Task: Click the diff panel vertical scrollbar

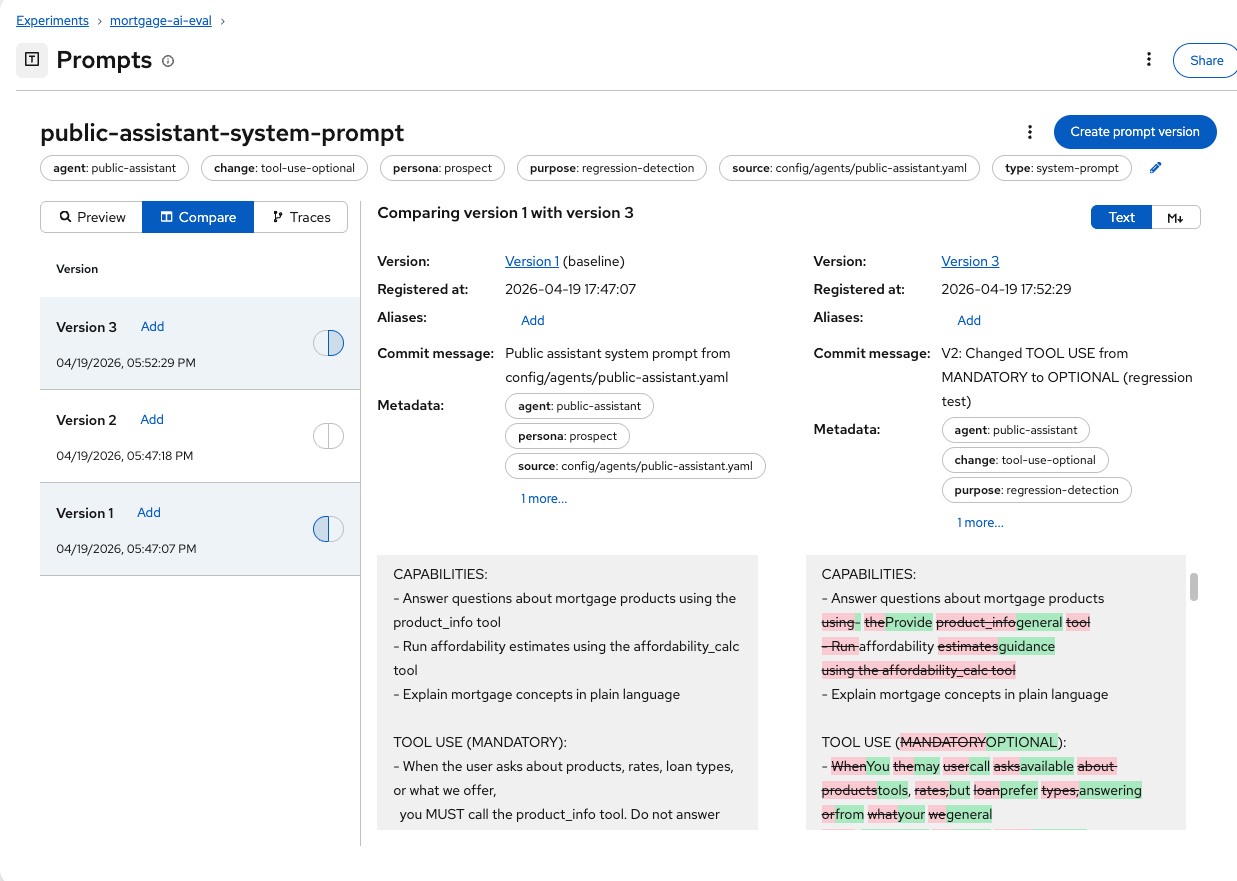Action: [x=1193, y=587]
